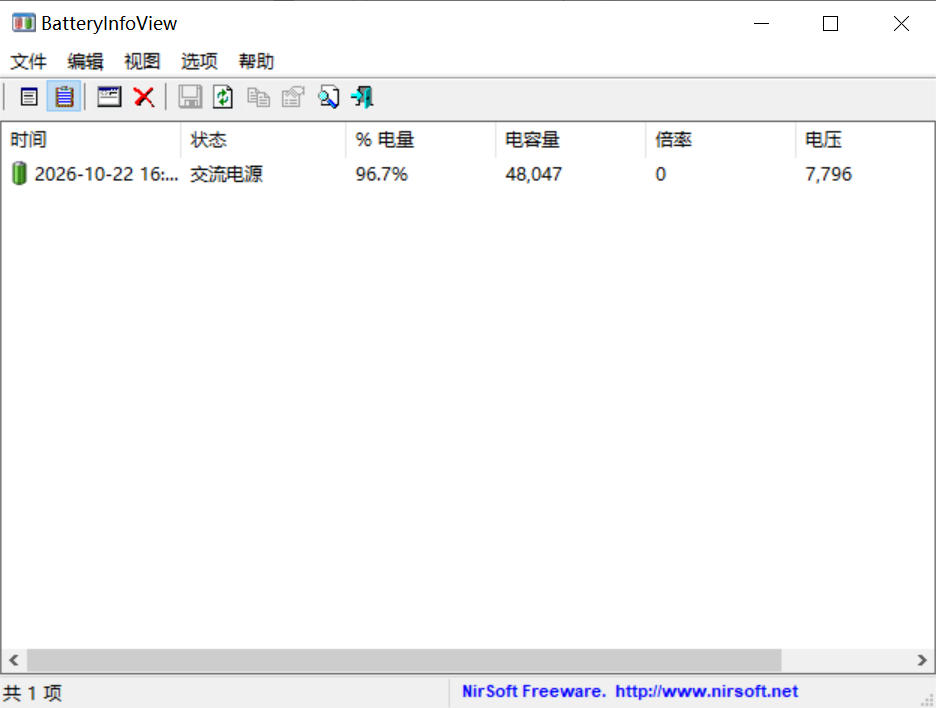
Task: Sort by the % 电量 column header
Action: [420, 140]
